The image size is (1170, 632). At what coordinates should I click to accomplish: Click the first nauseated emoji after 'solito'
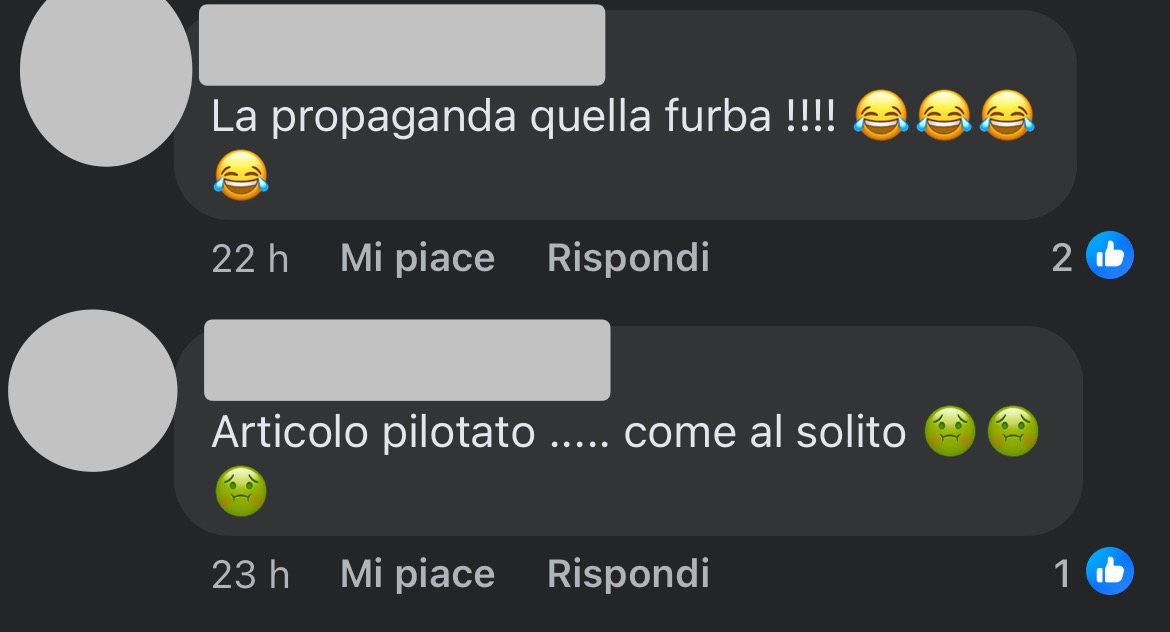coord(950,431)
